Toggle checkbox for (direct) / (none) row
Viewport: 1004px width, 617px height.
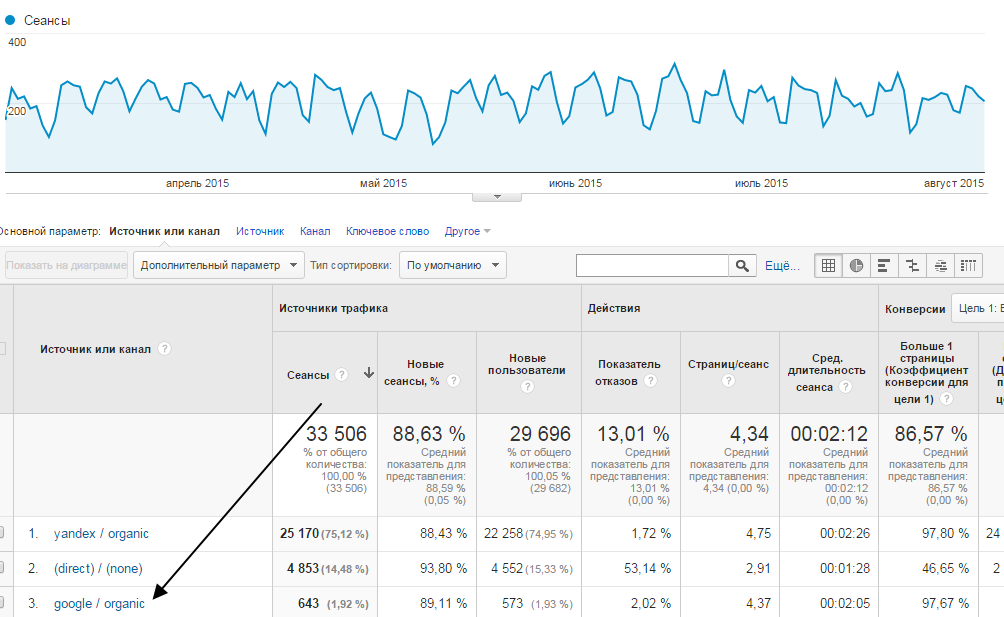tap(3, 569)
